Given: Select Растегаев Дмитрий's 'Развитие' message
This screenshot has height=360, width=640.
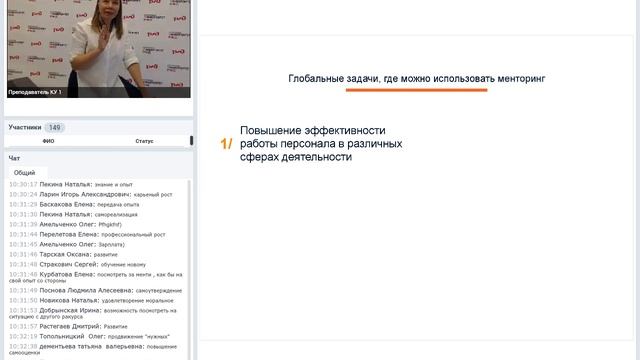Looking at the screenshot, I should tap(68, 327).
